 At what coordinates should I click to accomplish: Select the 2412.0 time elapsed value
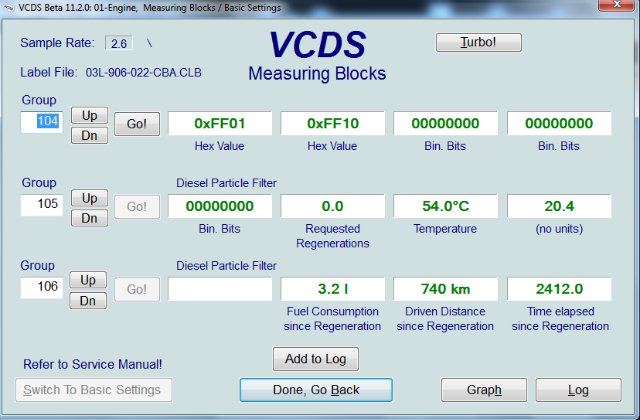point(559,289)
